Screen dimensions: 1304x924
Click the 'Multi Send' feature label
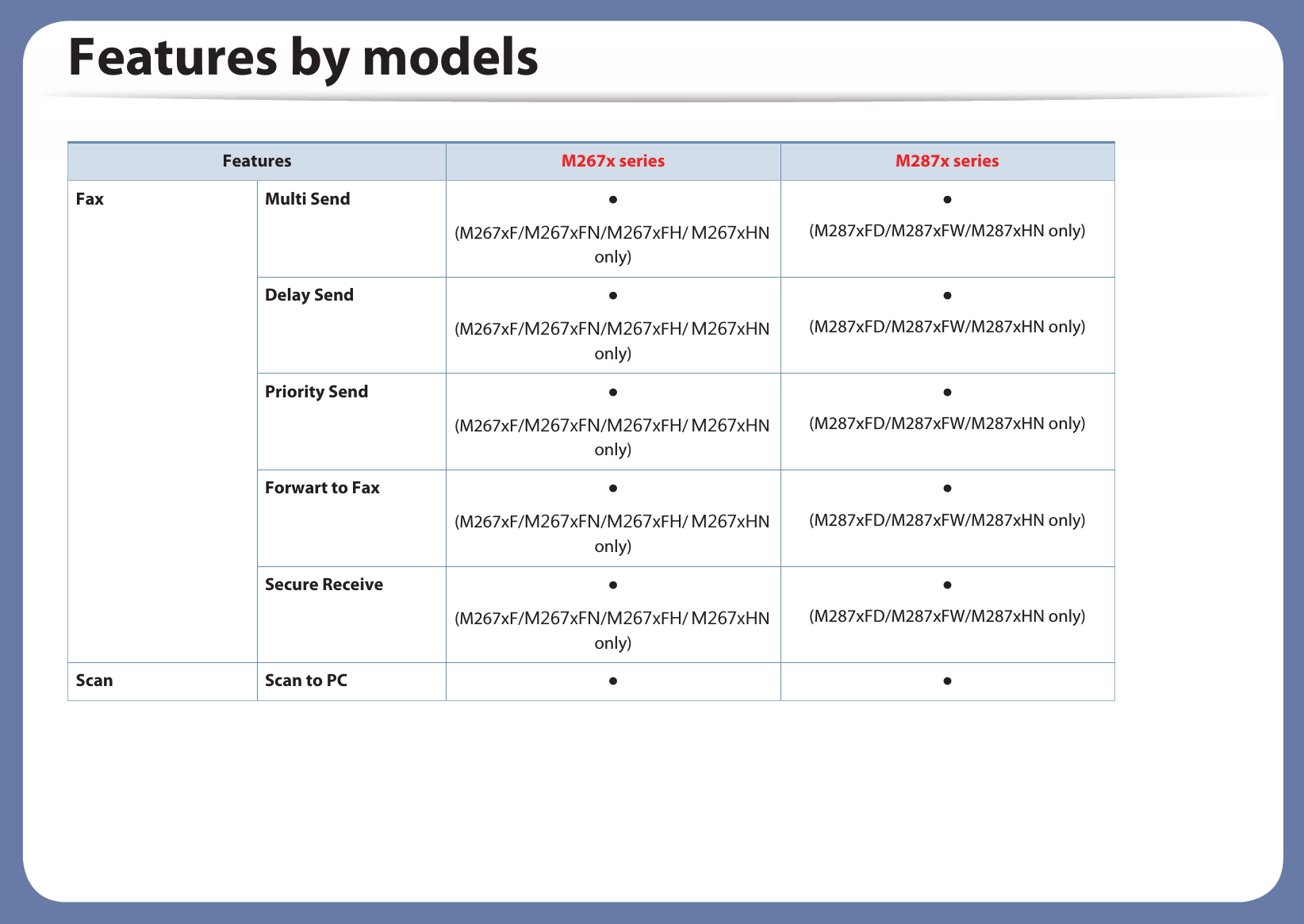point(307,199)
